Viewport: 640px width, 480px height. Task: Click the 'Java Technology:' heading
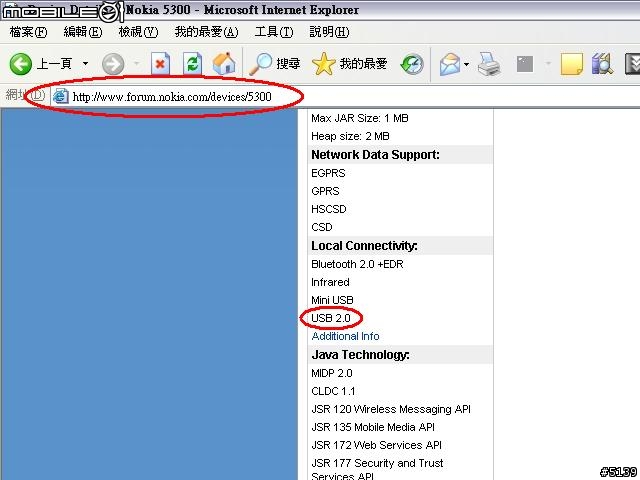pos(360,355)
